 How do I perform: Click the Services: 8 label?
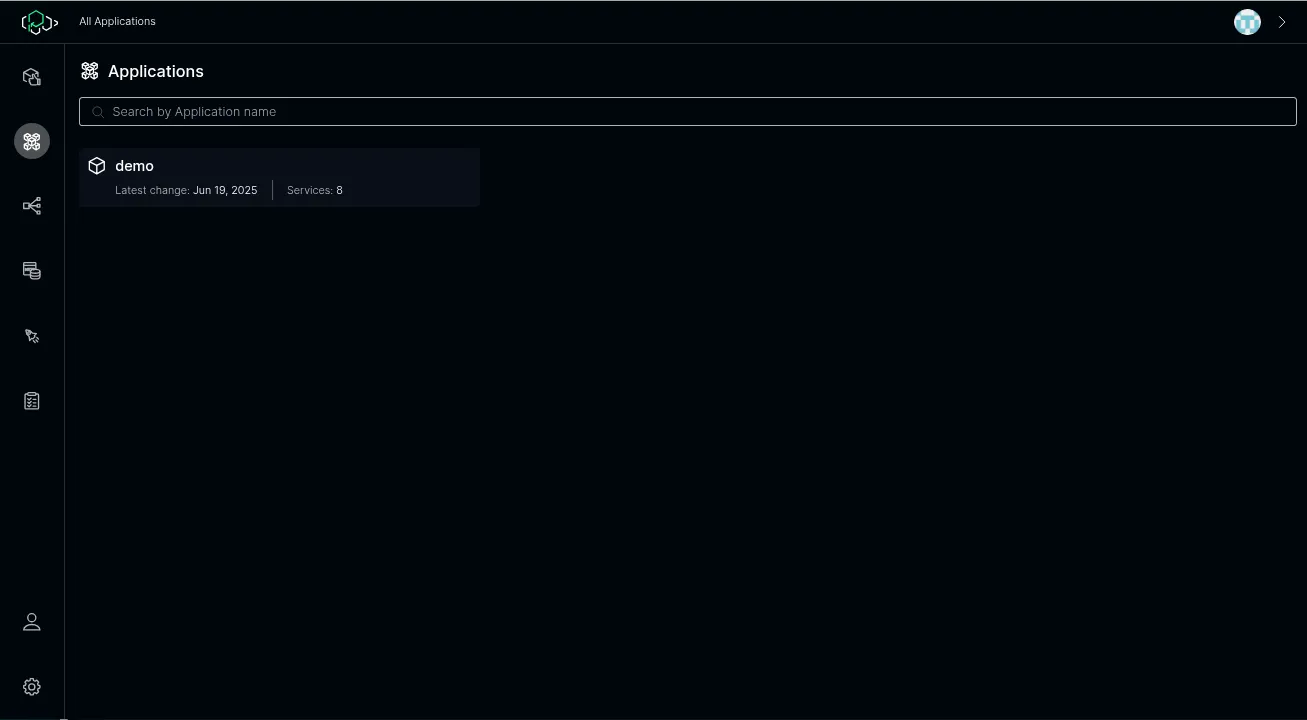point(315,190)
